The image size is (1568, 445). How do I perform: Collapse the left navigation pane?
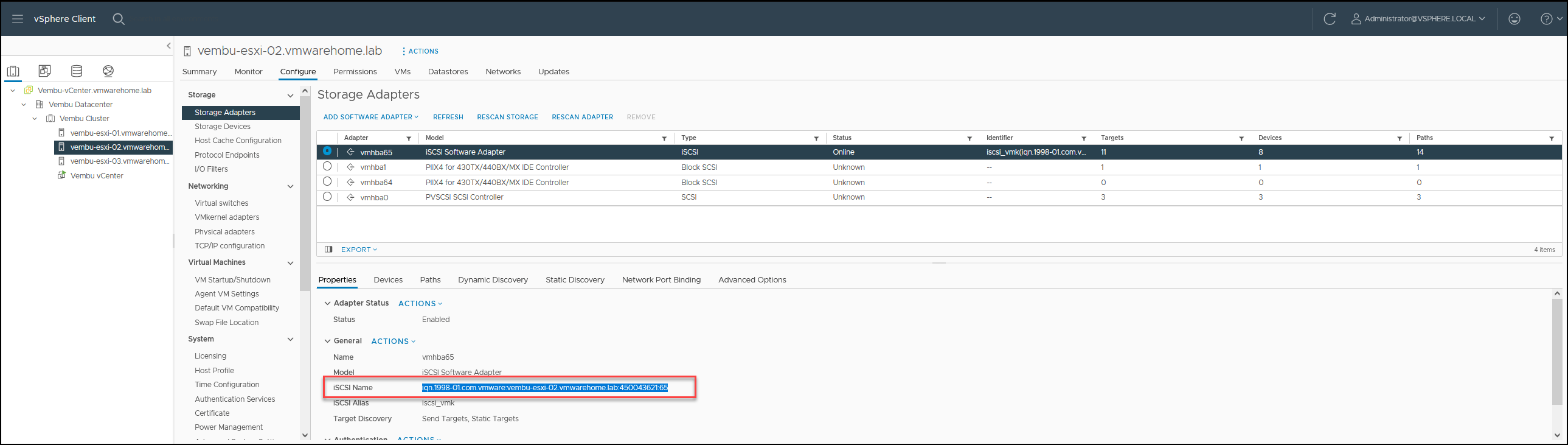click(x=168, y=46)
